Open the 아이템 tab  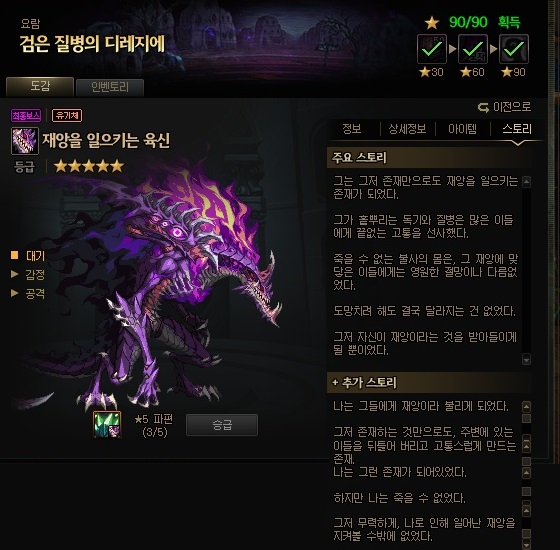click(462, 129)
